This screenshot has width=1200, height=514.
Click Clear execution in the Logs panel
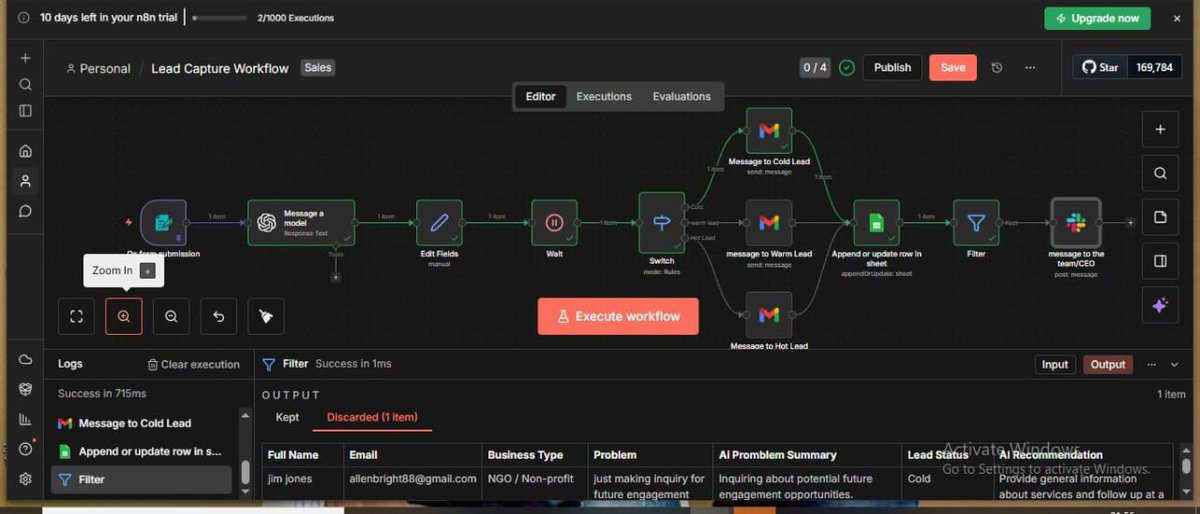click(x=194, y=365)
